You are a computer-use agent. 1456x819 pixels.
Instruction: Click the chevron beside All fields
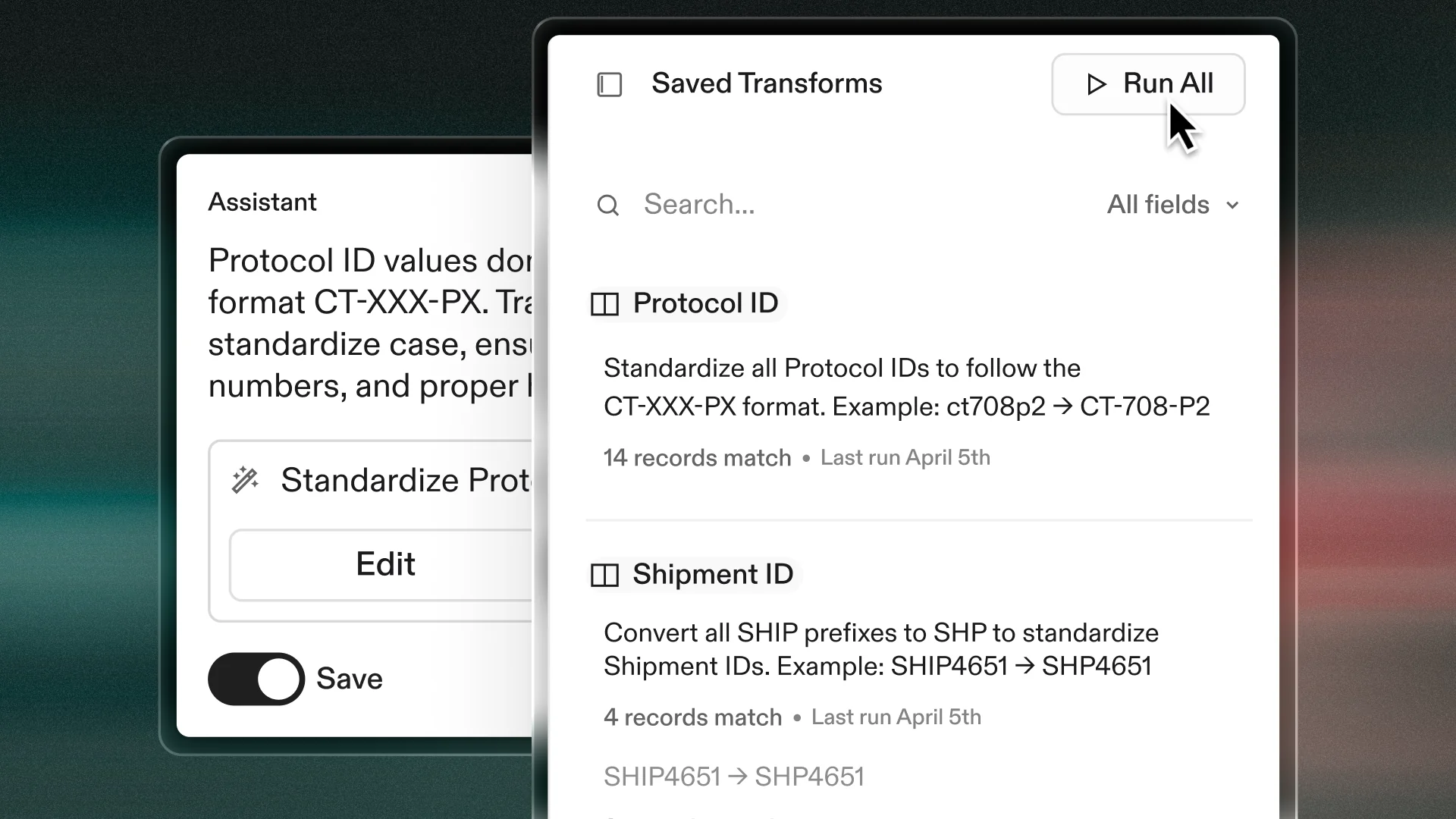[1233, 206]
